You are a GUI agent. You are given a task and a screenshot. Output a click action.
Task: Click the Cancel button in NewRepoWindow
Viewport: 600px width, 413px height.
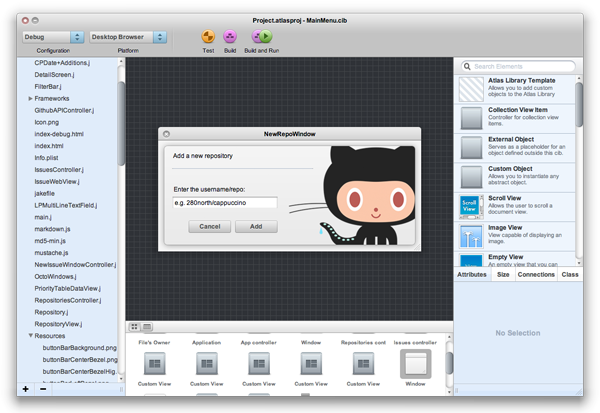[209, 227]
